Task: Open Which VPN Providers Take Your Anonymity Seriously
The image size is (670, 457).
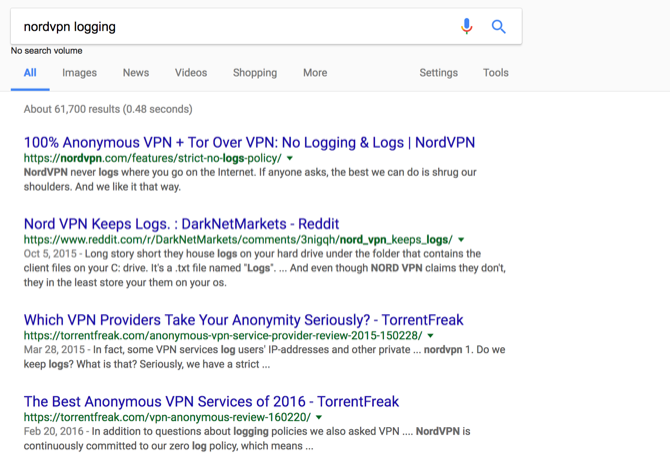Action: point(244,320)
